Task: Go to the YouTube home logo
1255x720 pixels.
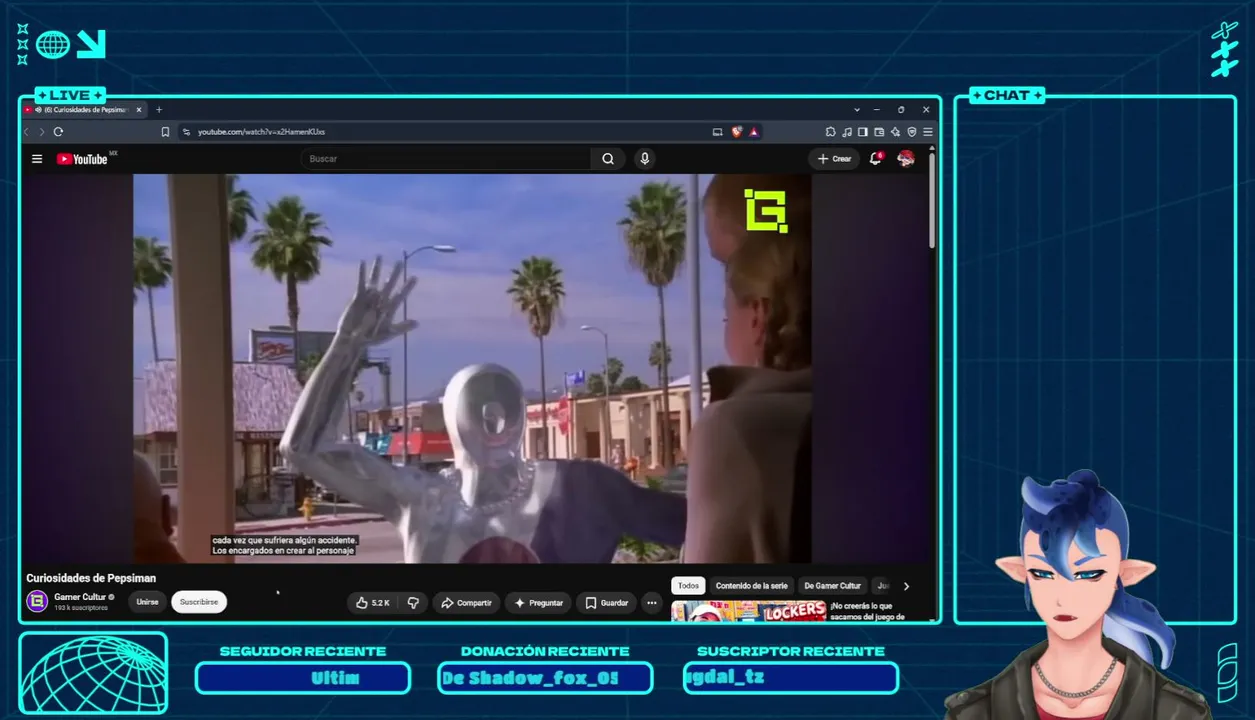Action: pyautogui.click(x=82, y=159)
